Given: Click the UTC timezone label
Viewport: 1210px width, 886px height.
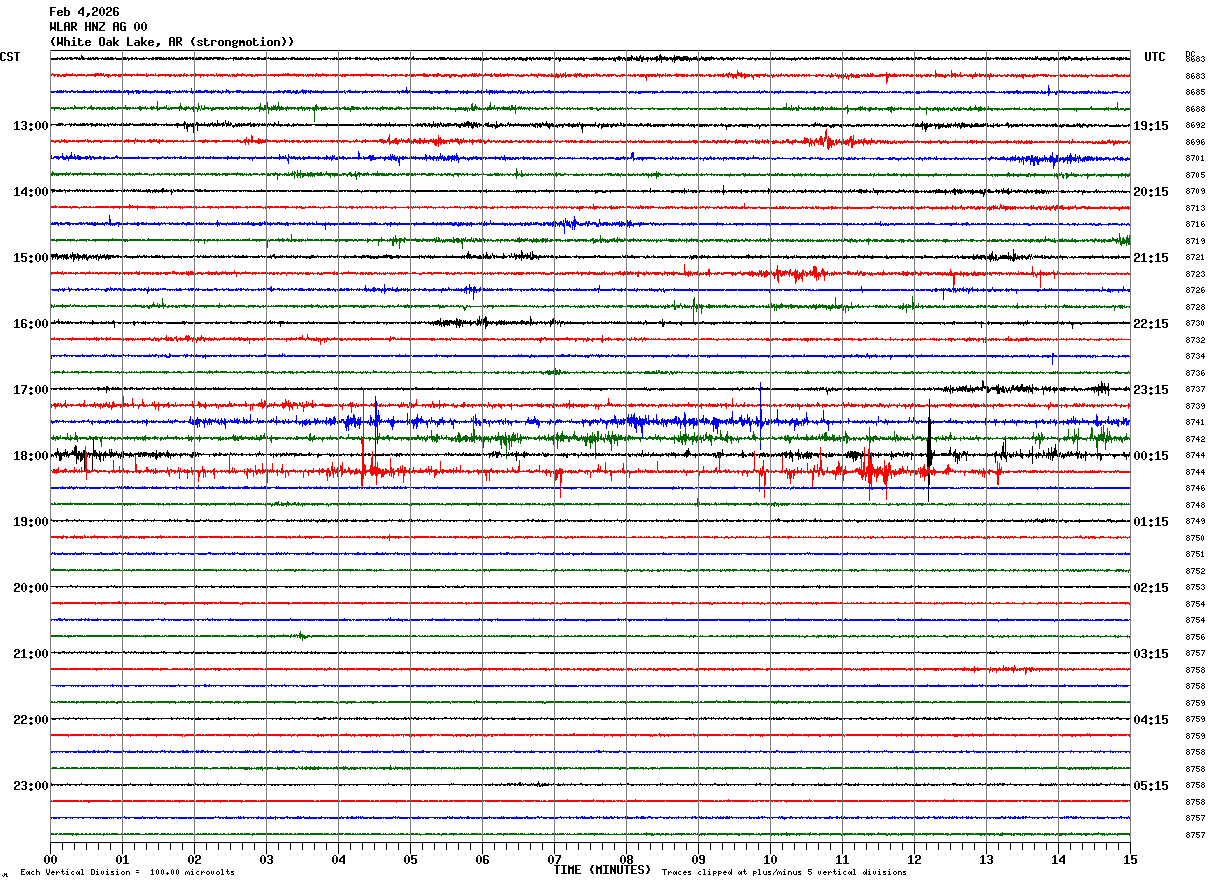Looking at the screenshot, I should [x=1155, y=57].
